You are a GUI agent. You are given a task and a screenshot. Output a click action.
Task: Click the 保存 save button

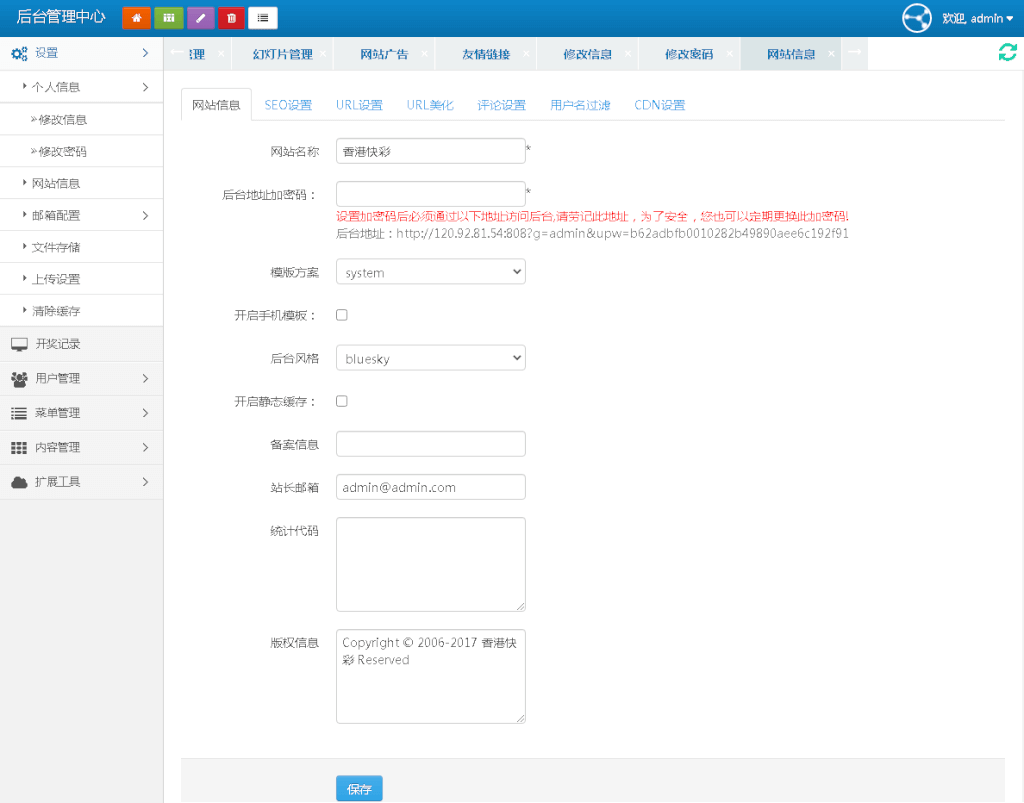[358, 788]
